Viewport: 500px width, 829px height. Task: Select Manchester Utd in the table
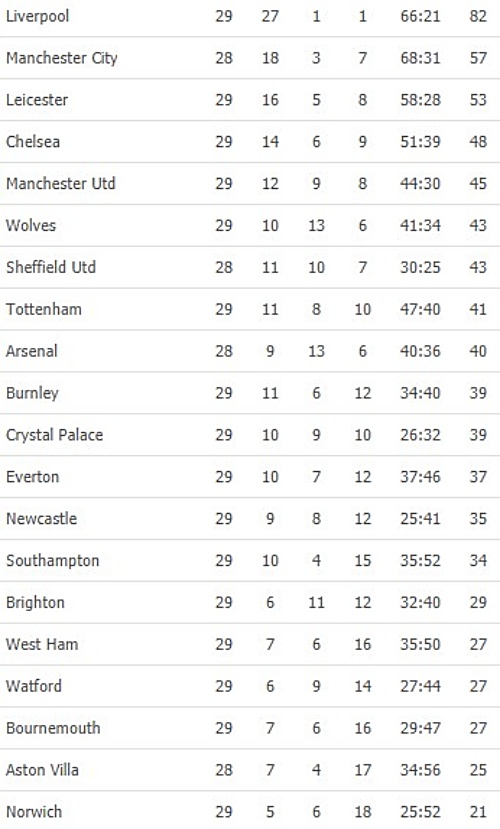pyautogui.click(x=60, y=183)
